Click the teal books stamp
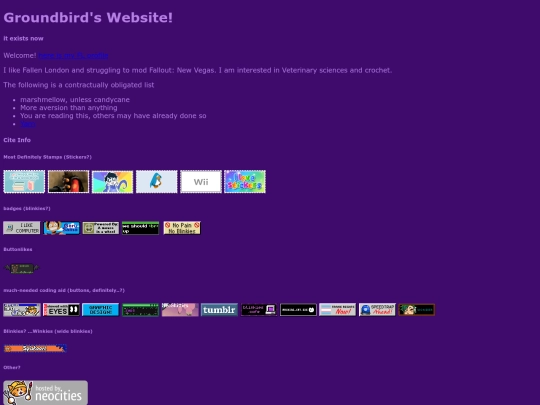The image size is (540, 405). 24,181
